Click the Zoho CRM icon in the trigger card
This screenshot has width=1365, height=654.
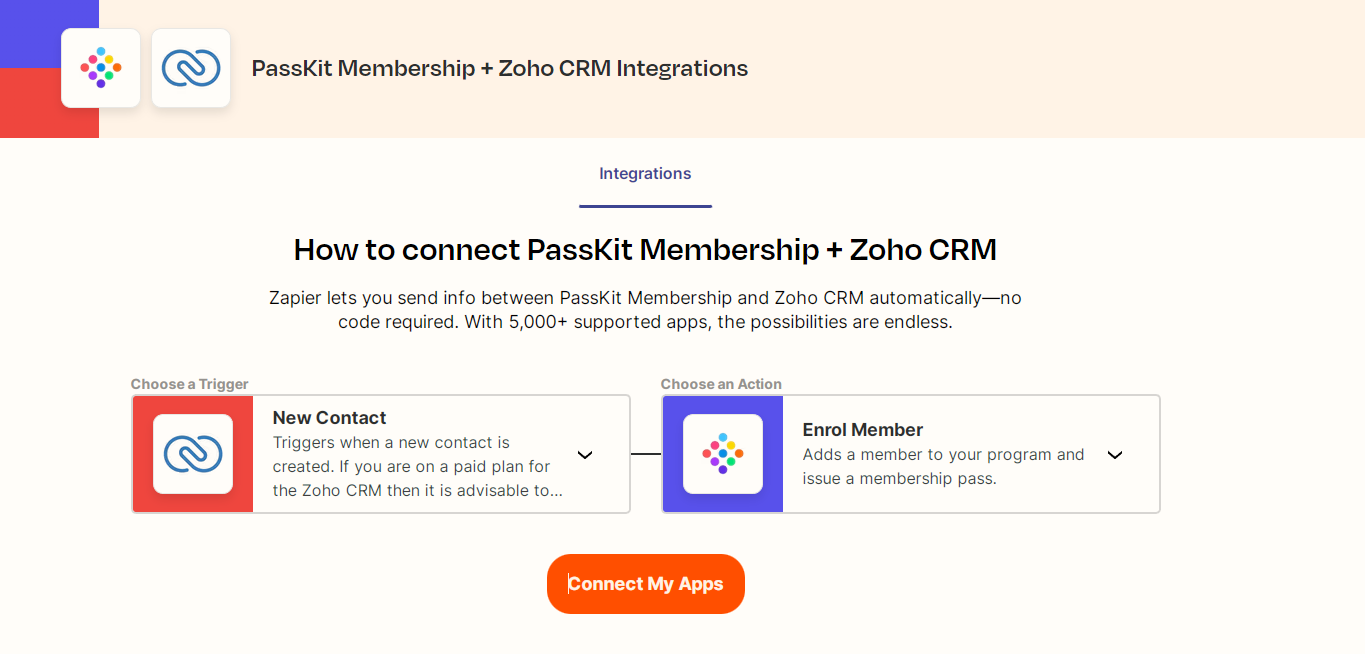point(193,454)
